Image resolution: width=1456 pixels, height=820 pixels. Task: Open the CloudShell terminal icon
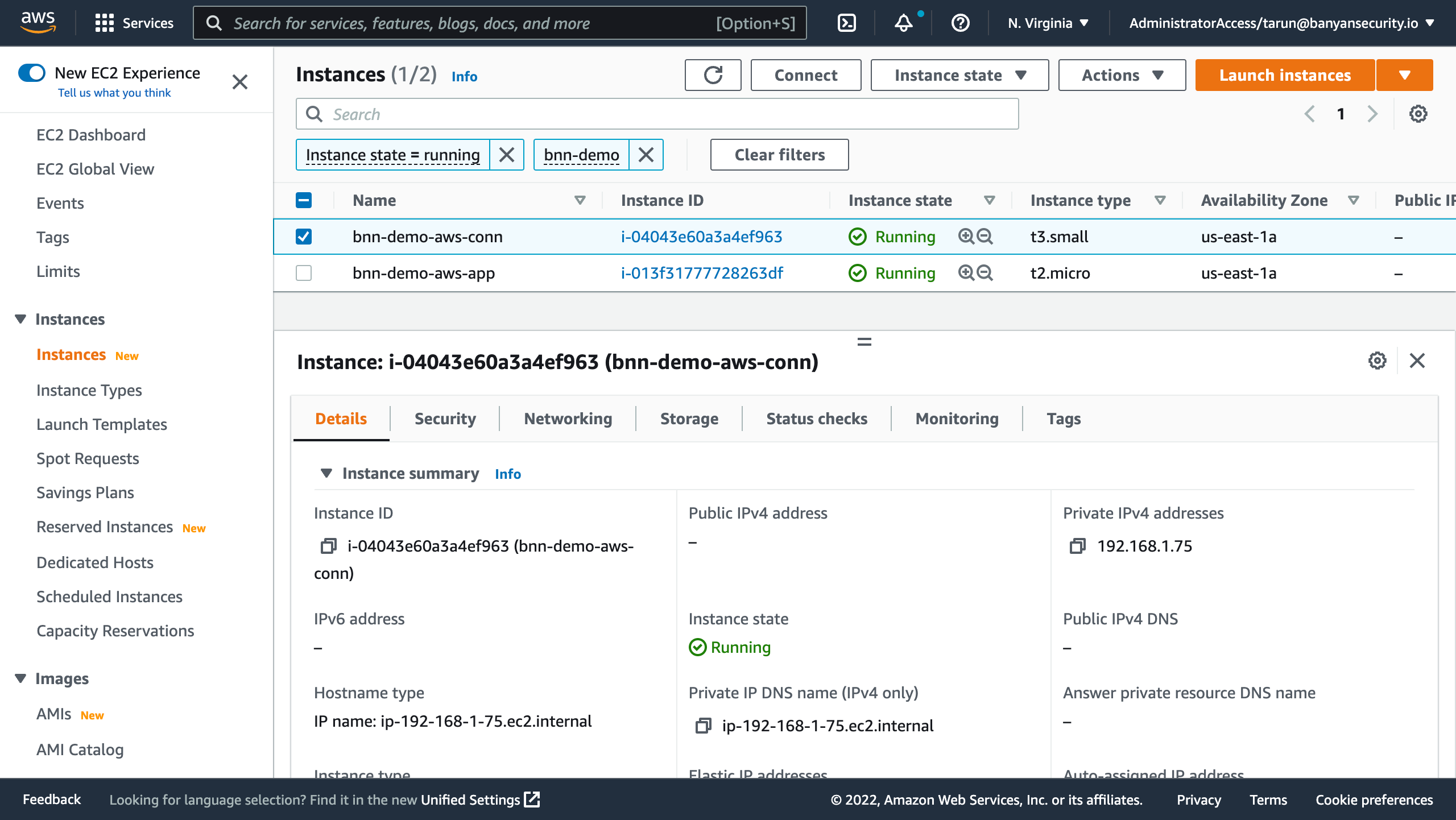(x=847, y=23)
